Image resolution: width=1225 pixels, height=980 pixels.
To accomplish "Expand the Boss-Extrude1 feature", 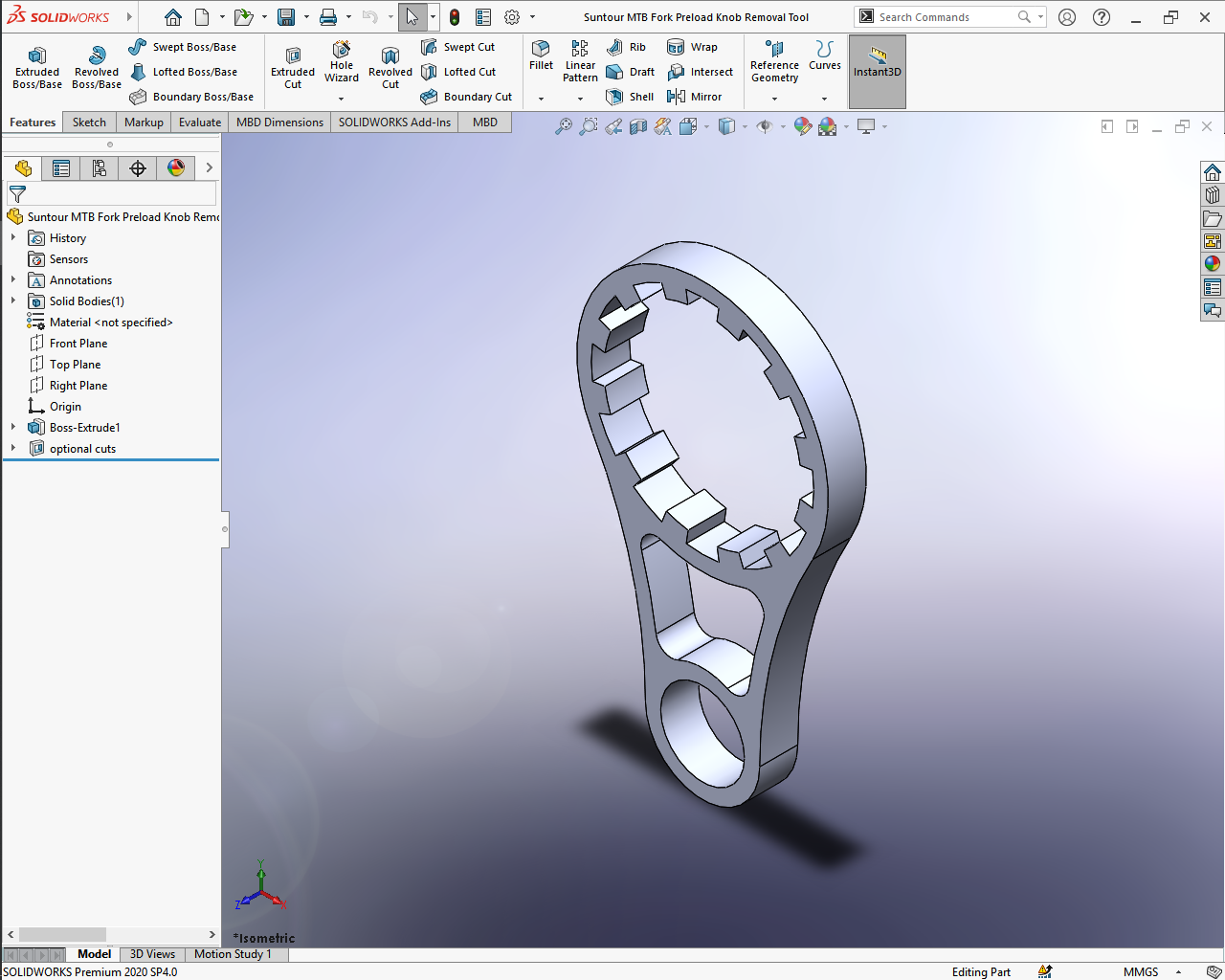I will [13, 427].
